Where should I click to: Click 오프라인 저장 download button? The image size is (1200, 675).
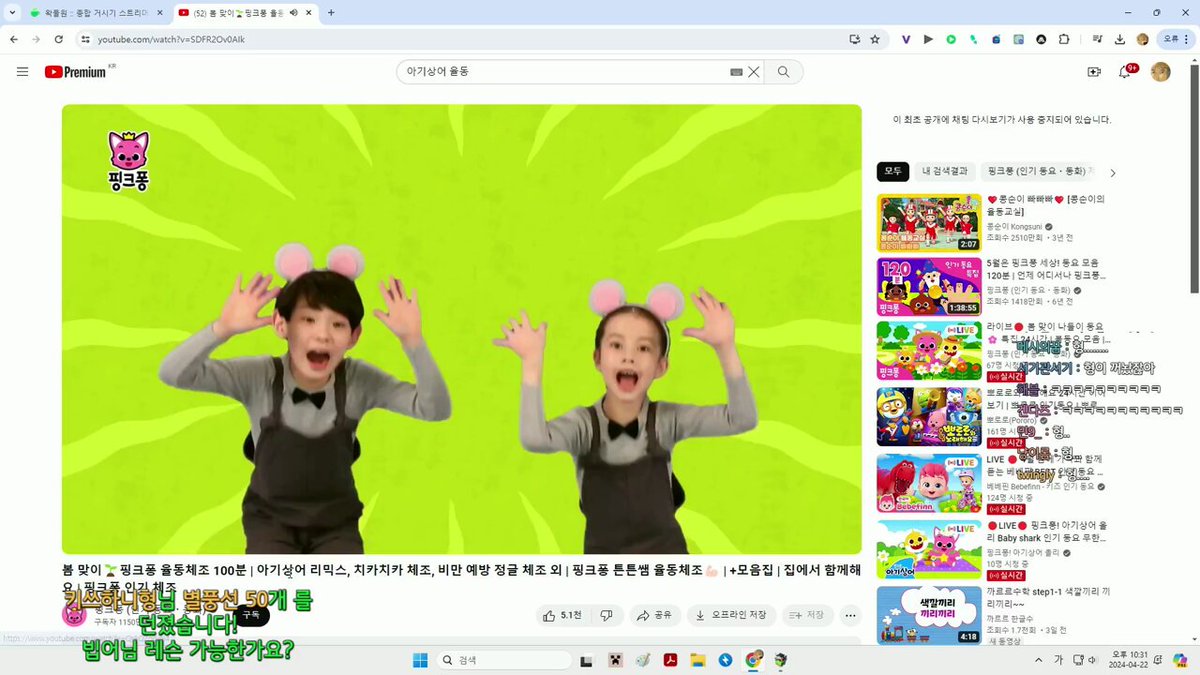point(730,615)
